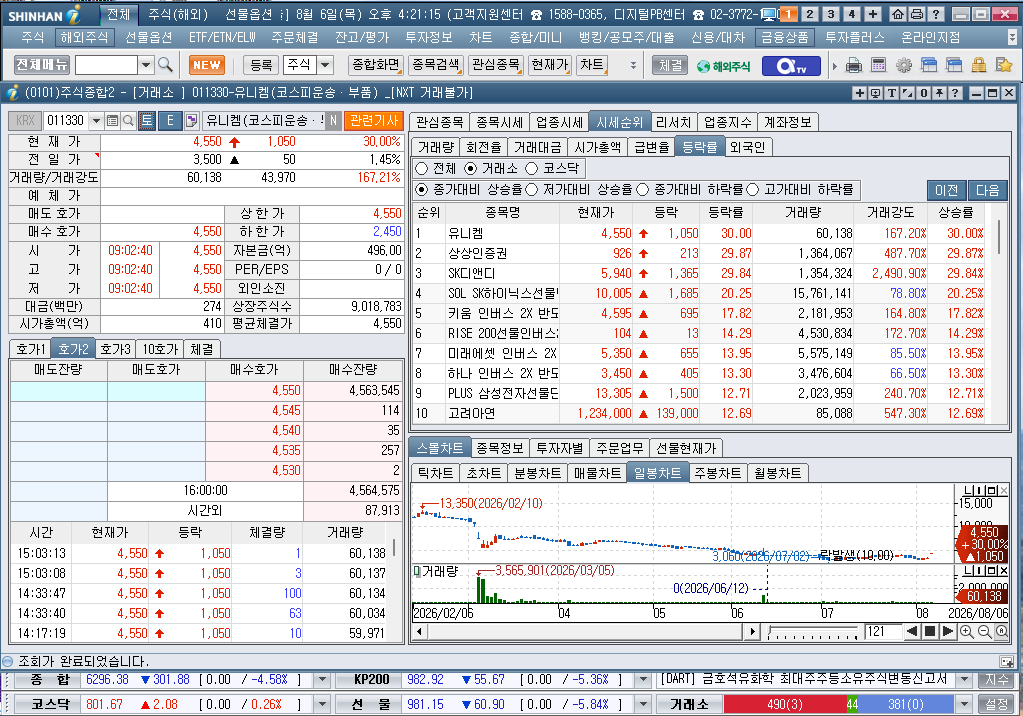Open the settings gear icon in toolbar
The image size is (1023, 716).
pyautogui.click(x=904, y=65)
